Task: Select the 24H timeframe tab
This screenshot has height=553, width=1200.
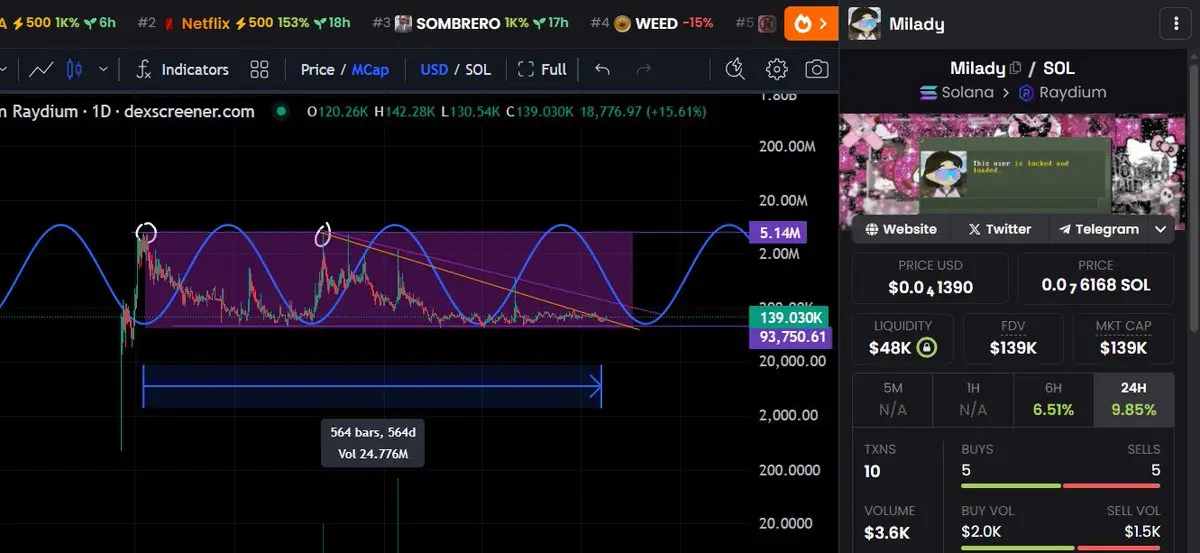Action: (x=1134, y=400)
